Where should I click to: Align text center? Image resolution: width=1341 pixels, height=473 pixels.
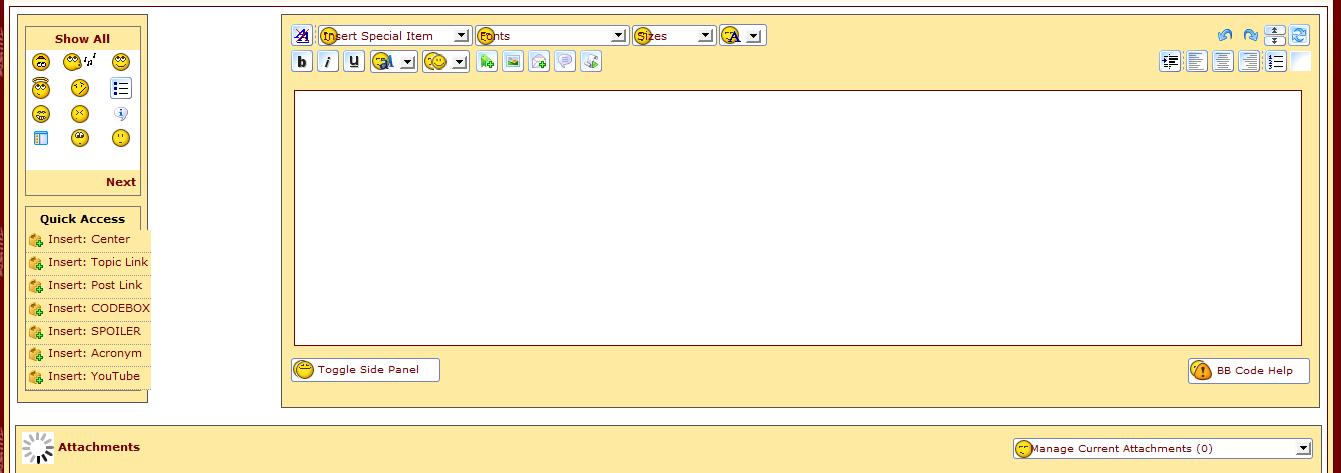pyautogui.click(x=1223, y=62)
